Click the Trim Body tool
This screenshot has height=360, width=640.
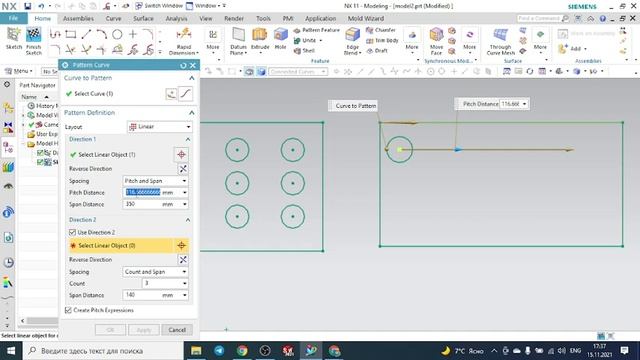[x=382, y=40]
